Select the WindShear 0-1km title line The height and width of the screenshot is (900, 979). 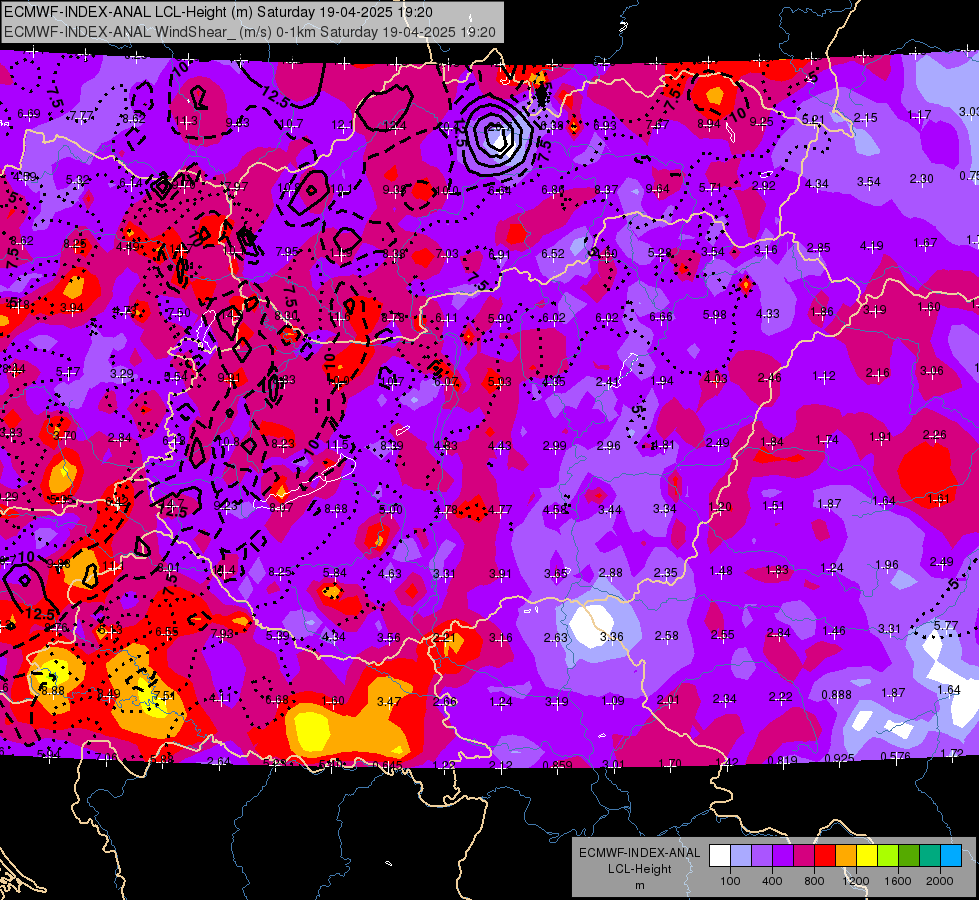(250, 32)
